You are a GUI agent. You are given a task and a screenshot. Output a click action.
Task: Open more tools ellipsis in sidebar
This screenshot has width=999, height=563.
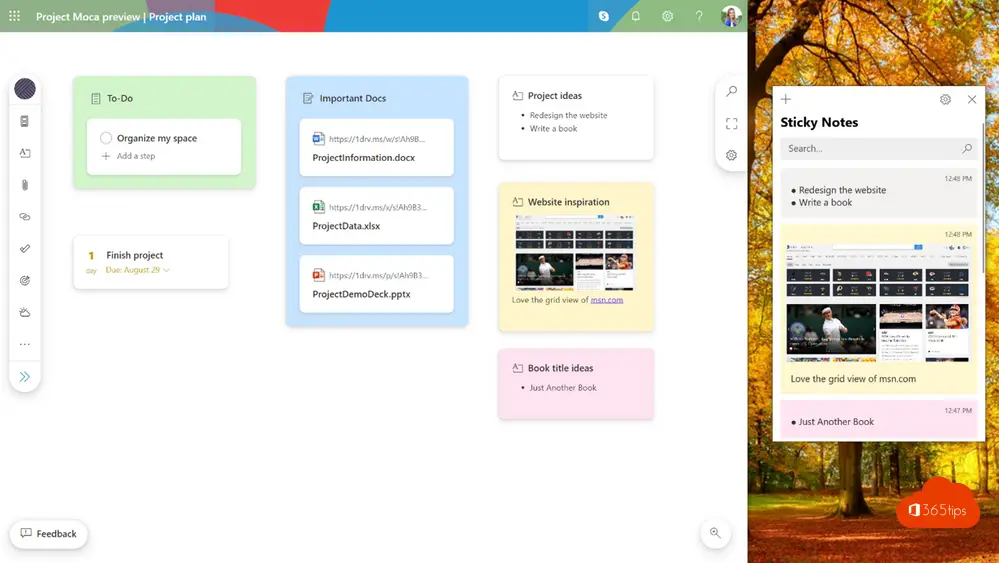point(25,345)
